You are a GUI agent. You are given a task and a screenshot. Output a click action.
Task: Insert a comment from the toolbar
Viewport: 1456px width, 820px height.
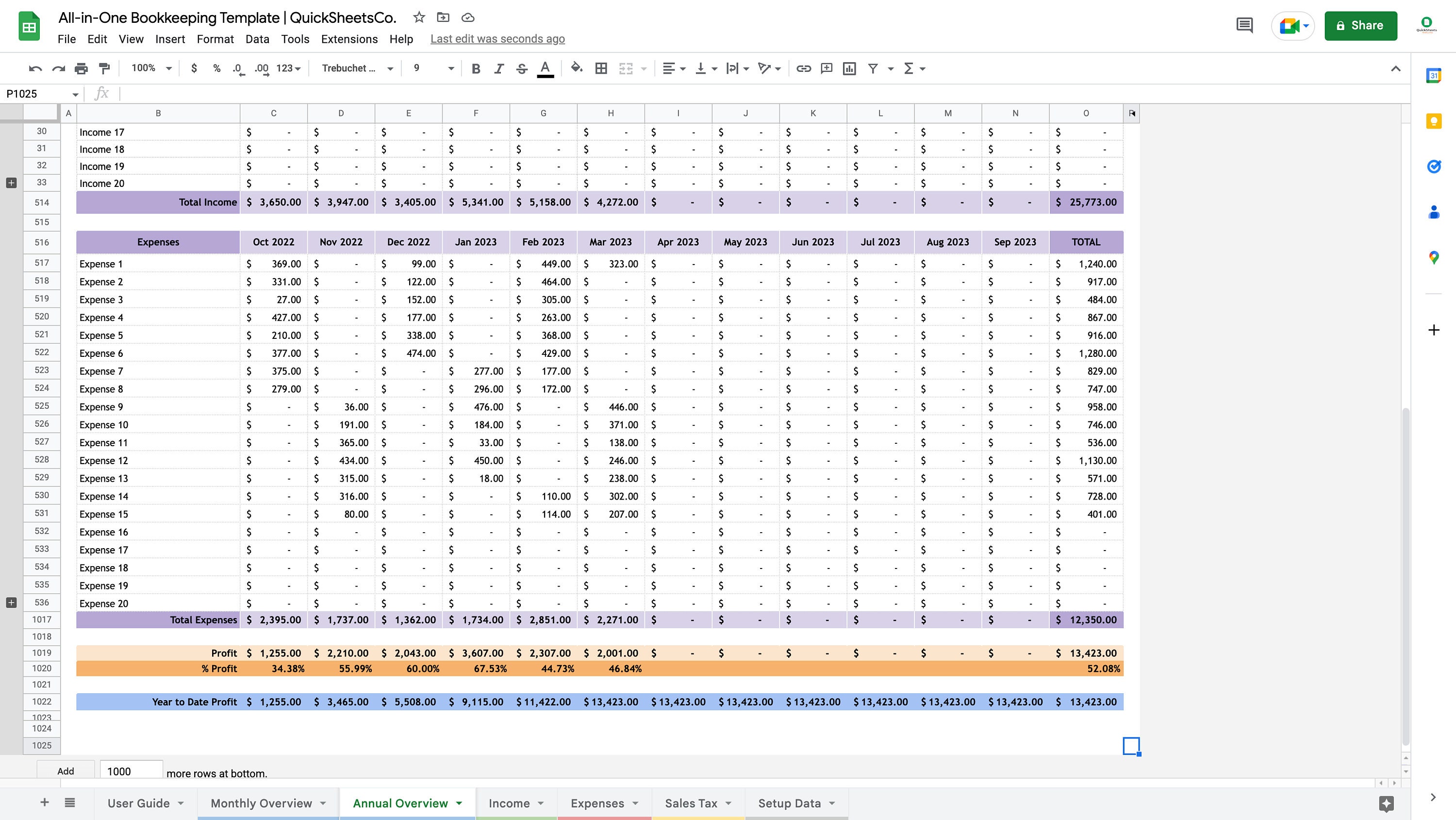click(x=827, y=68)
